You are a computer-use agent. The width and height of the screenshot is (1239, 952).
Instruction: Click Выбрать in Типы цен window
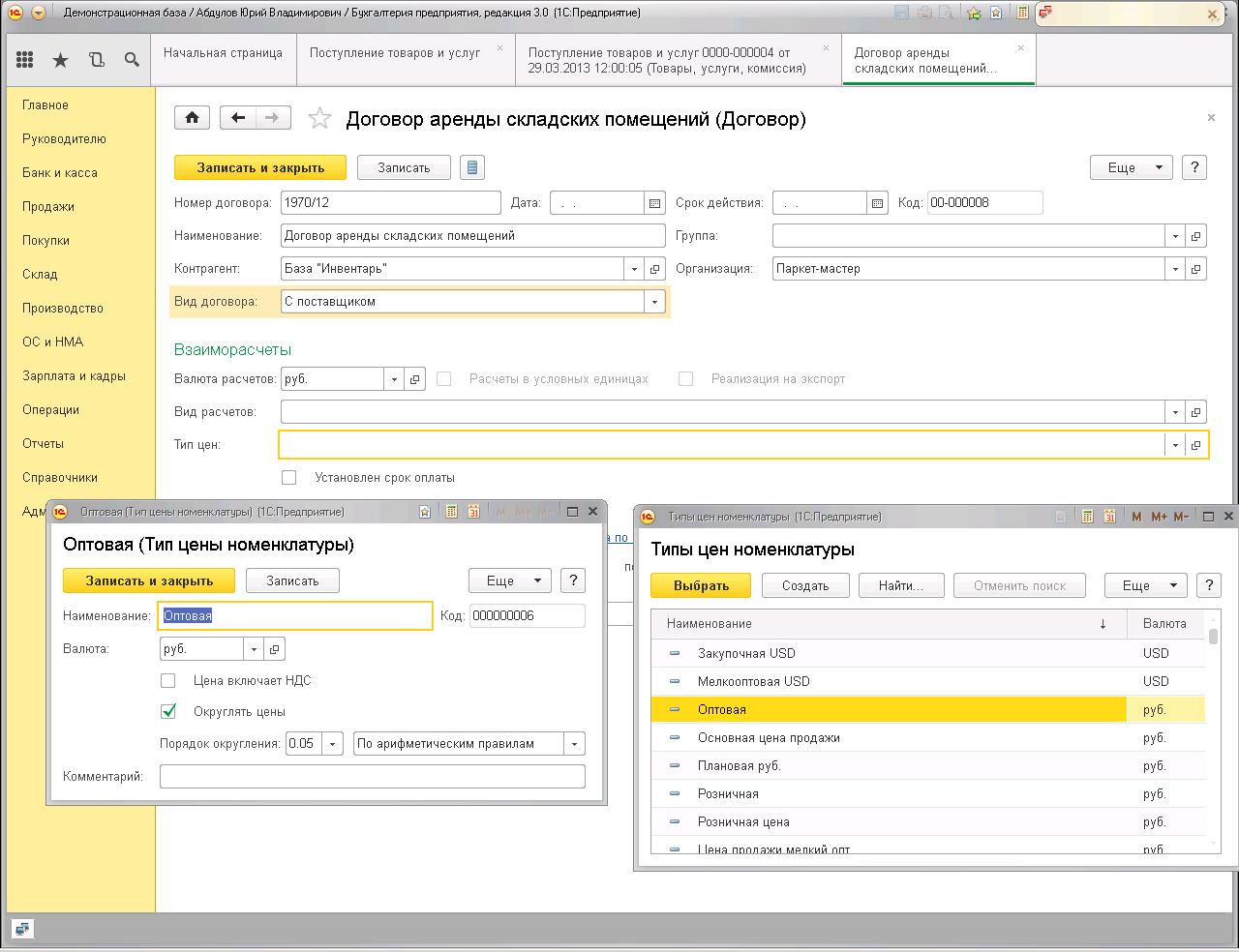pos(702,585)
